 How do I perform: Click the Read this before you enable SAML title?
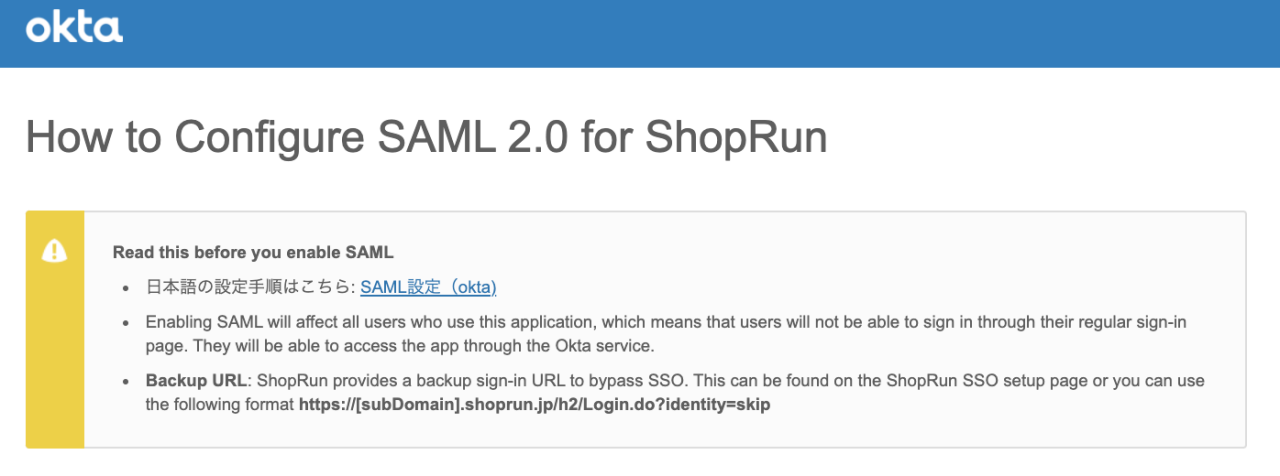pyautogui.click(x=253, y=252)
